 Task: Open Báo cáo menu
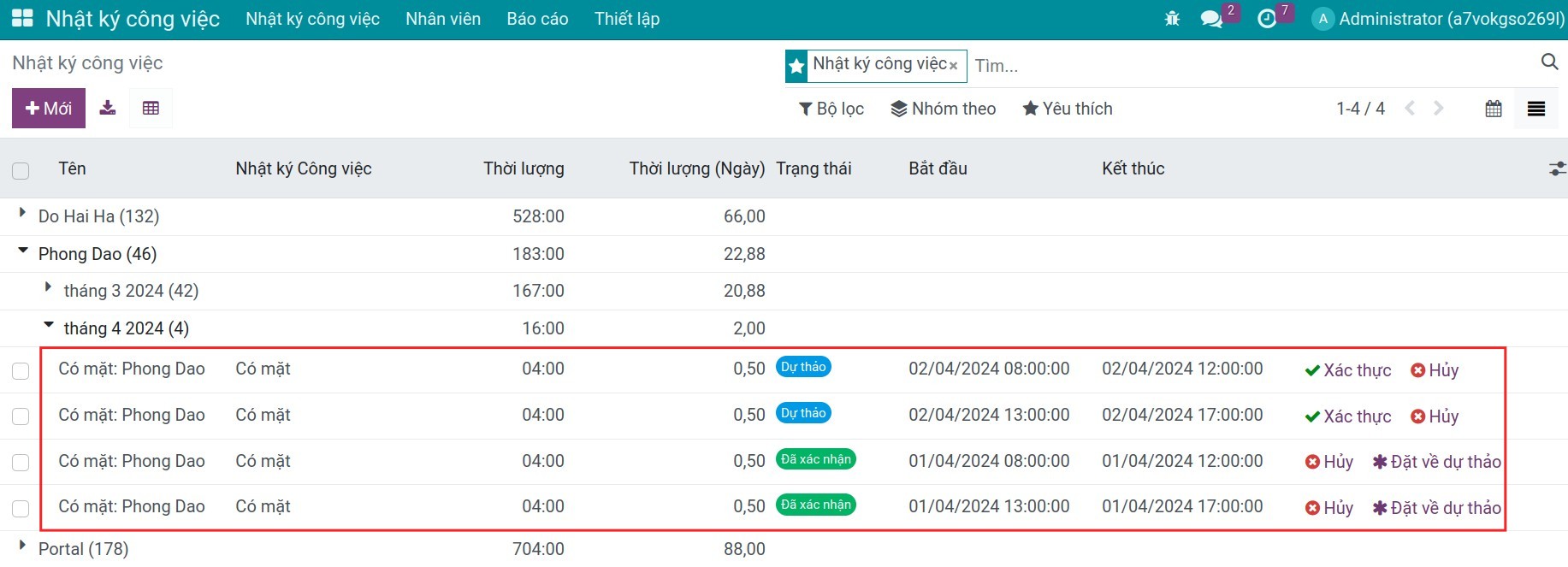click(537, 19)
